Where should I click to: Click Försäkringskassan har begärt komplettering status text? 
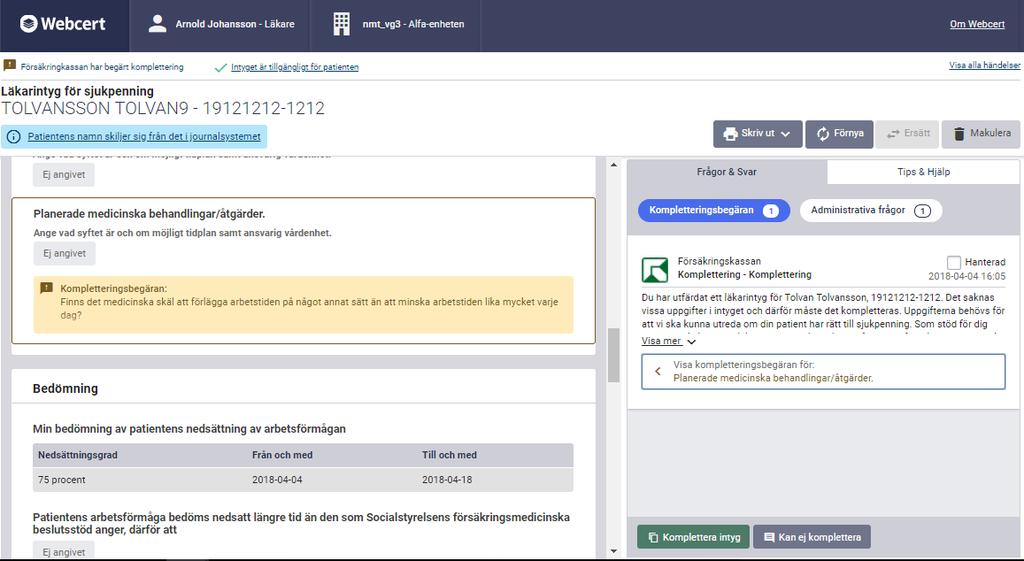pyautogui.click(x=102, y=67)
